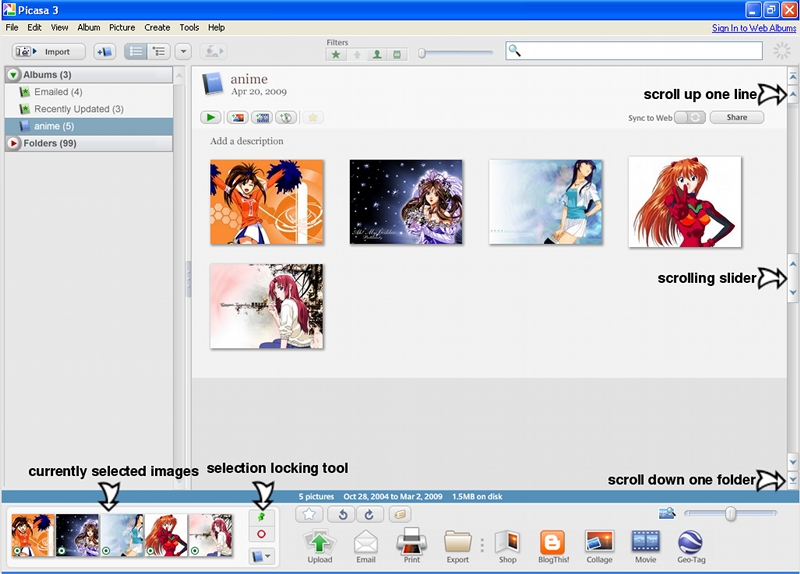800x574 pixels.
Task: Create a gift CD from the album
Action: 286,118
